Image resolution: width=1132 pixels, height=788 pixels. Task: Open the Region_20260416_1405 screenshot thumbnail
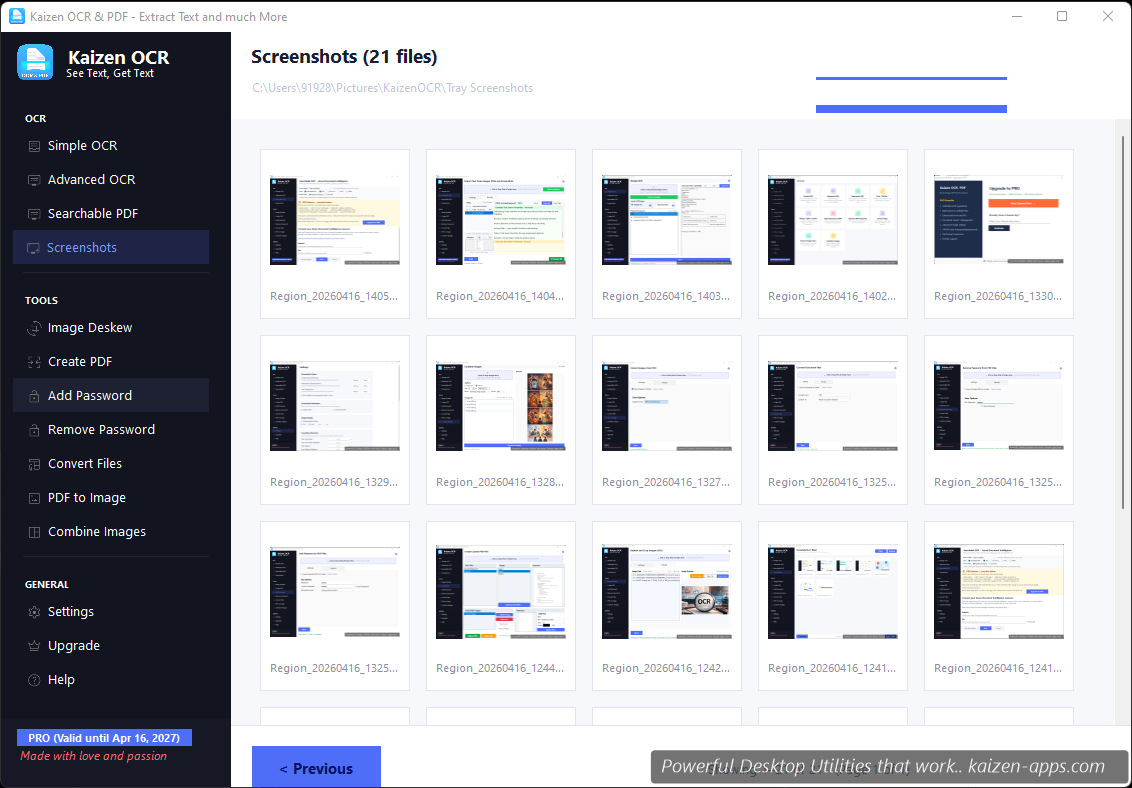334,220
